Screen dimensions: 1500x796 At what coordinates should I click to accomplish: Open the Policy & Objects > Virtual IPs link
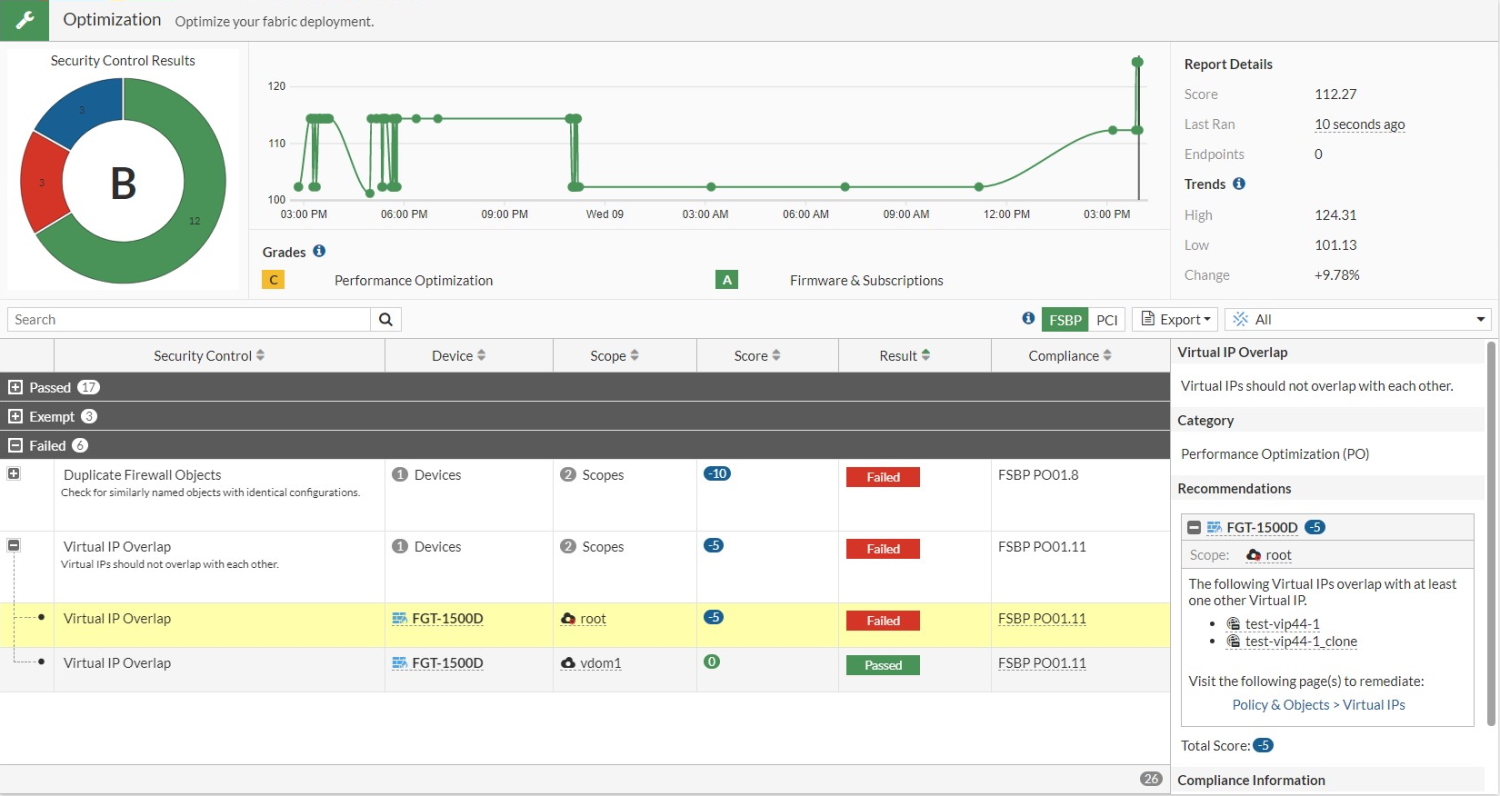click(1318, 705)
